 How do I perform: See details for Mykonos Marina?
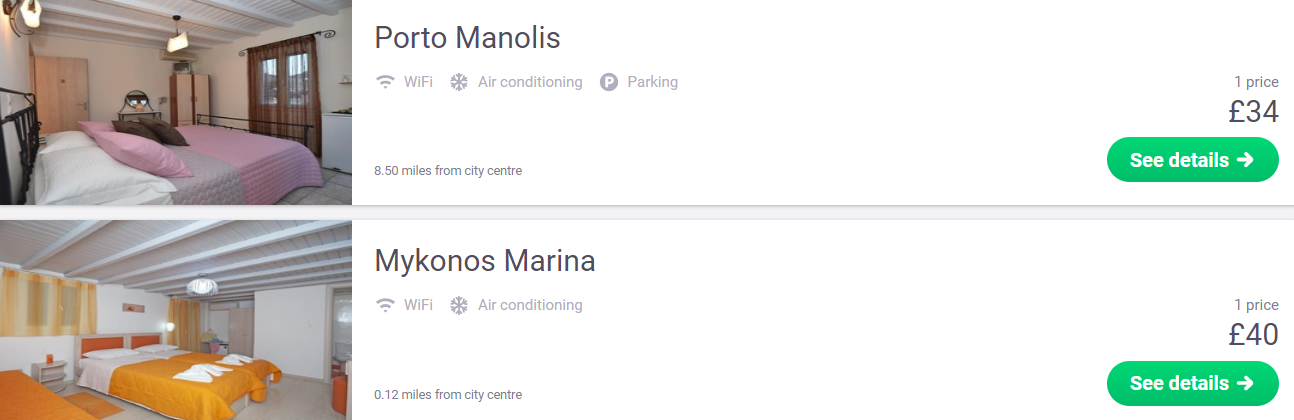[1192, 383]
